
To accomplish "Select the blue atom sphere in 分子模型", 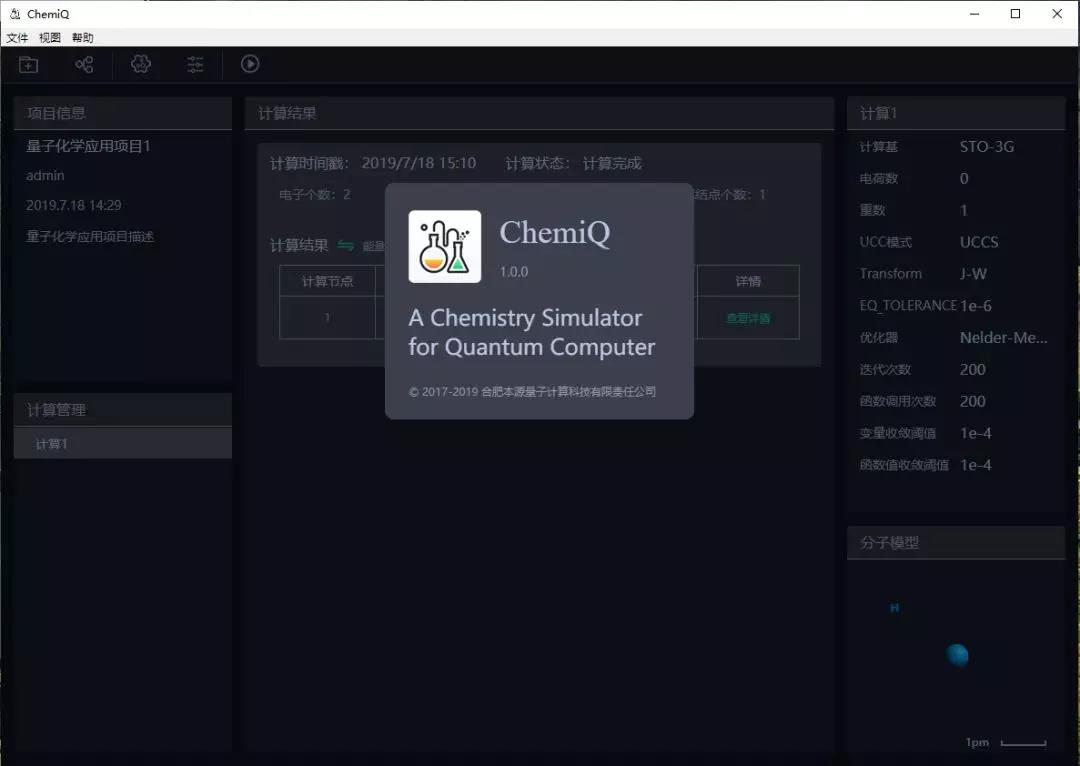I will [x=957, y=655].
